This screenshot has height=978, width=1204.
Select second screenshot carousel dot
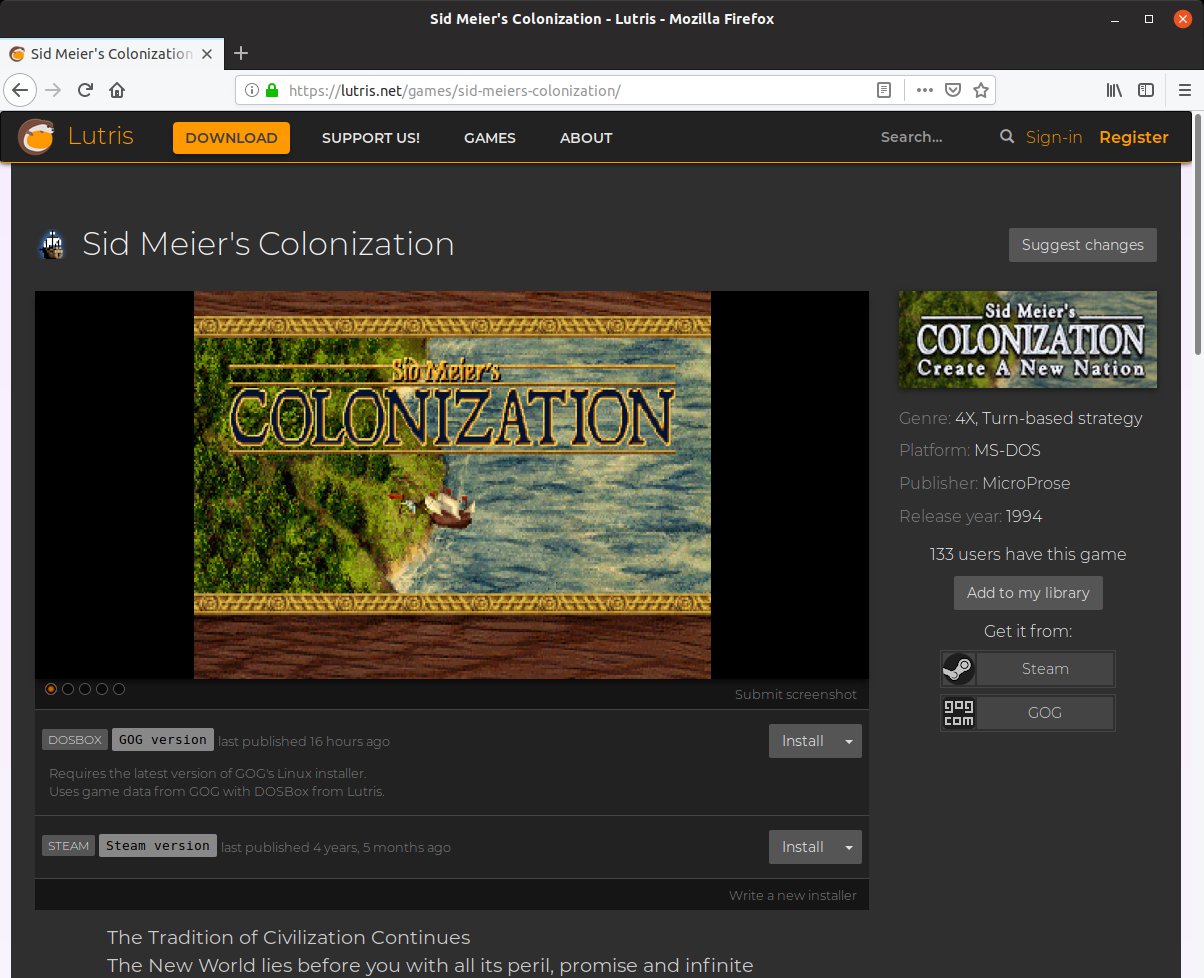(68, 689)
